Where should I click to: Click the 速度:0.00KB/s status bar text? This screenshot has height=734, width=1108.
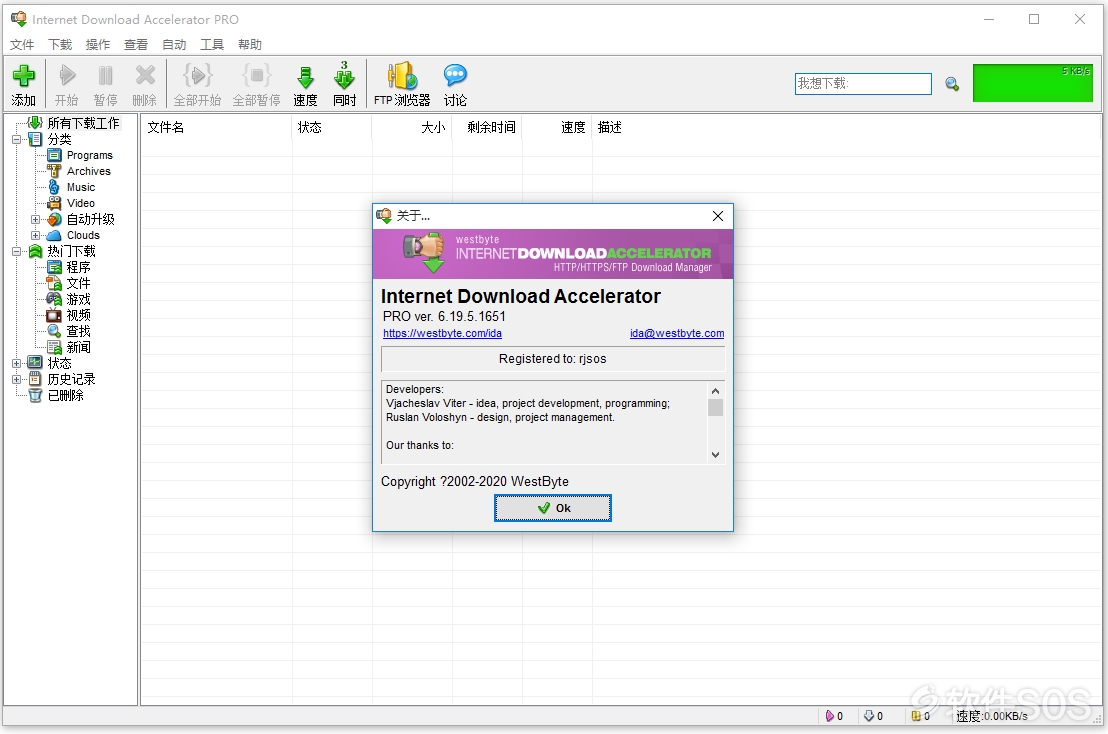991,716
